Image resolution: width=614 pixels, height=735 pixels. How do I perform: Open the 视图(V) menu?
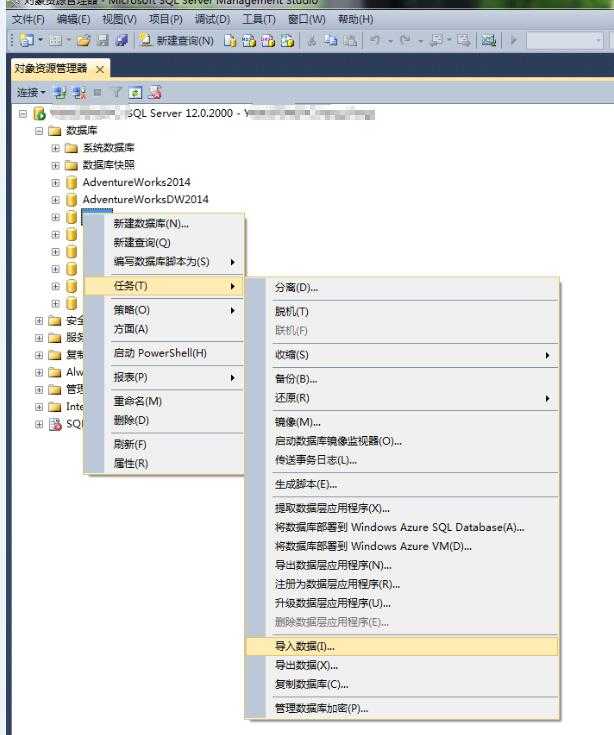coord(120,20)
